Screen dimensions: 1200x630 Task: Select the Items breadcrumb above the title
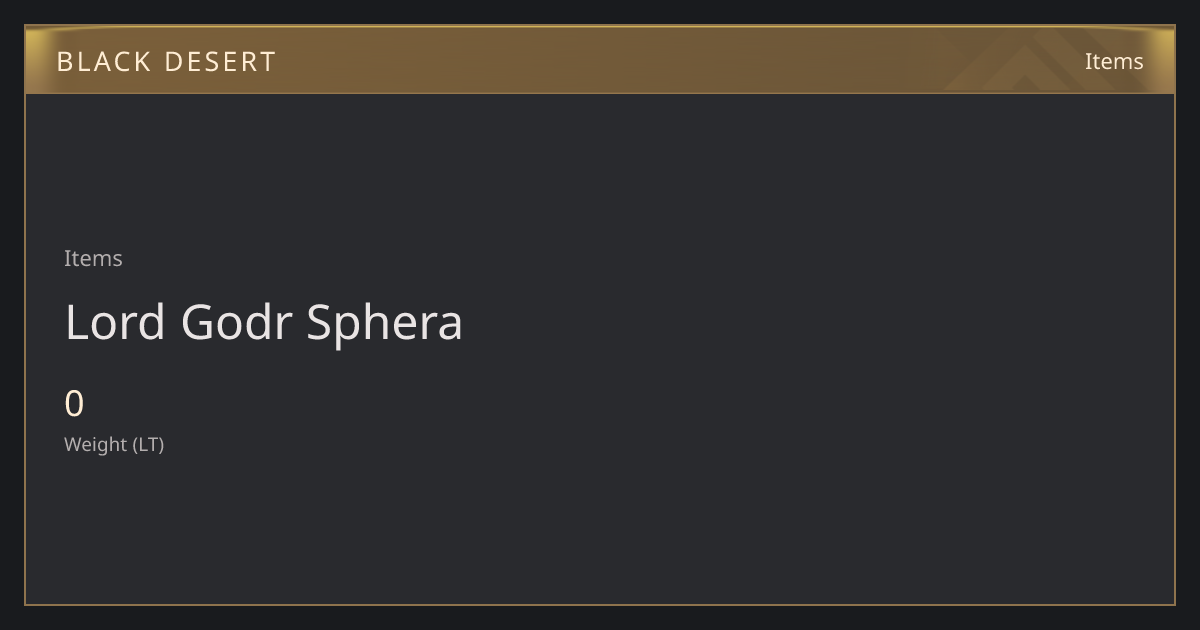93,258
